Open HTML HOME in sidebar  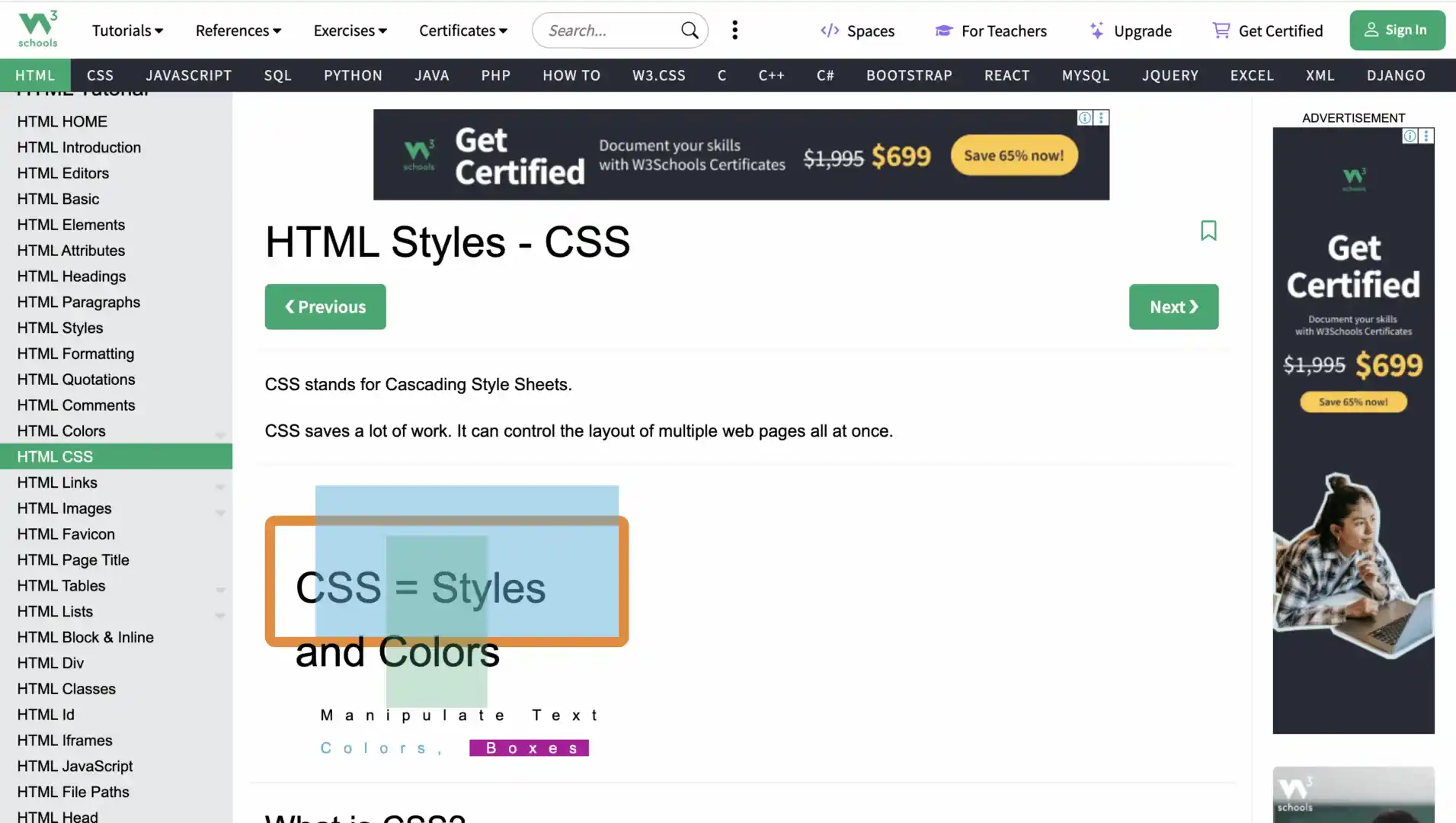(116, 122)
